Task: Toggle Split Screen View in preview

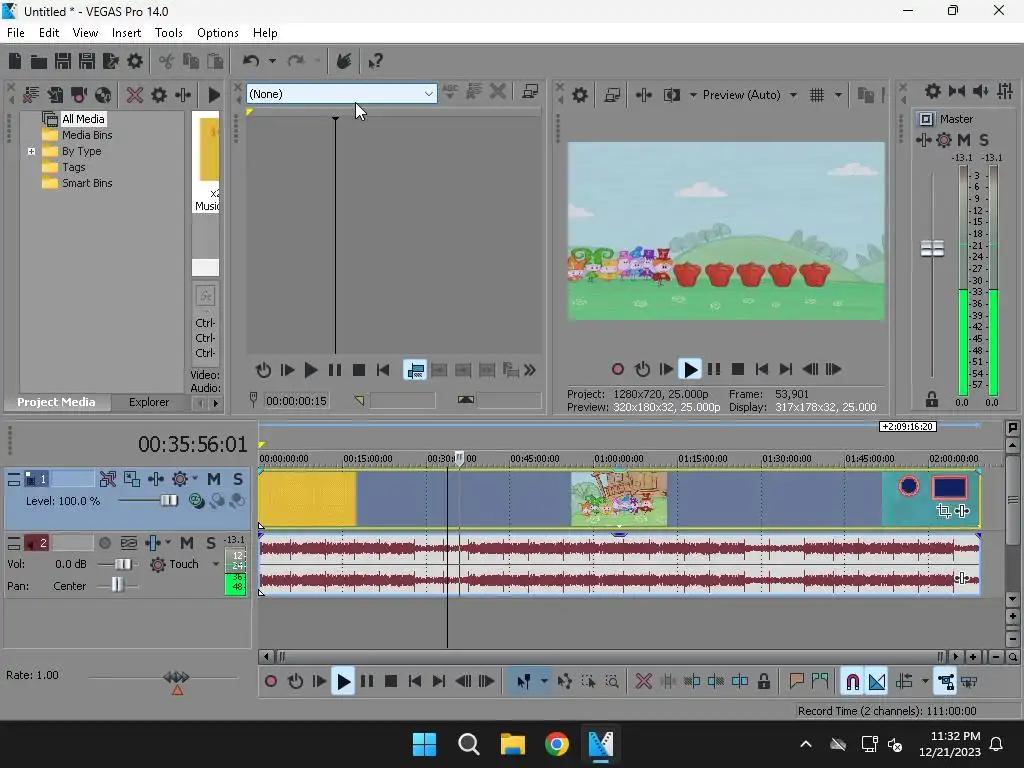Action: [671, 95]
